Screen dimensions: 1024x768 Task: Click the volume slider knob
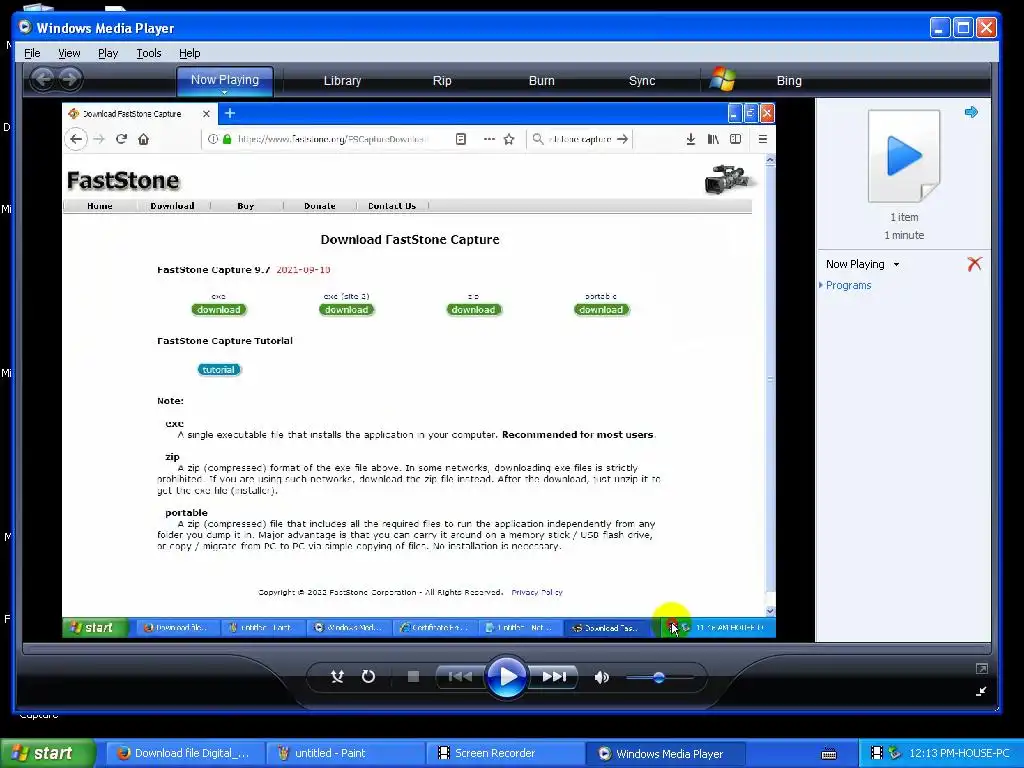pos(658,678)
